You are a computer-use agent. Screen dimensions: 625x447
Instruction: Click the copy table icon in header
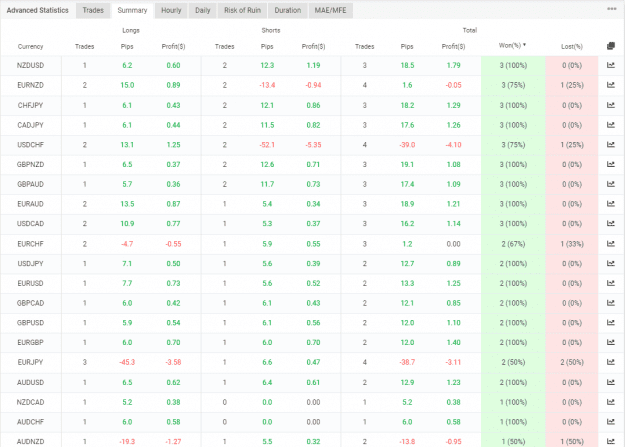tap(611, 46)
